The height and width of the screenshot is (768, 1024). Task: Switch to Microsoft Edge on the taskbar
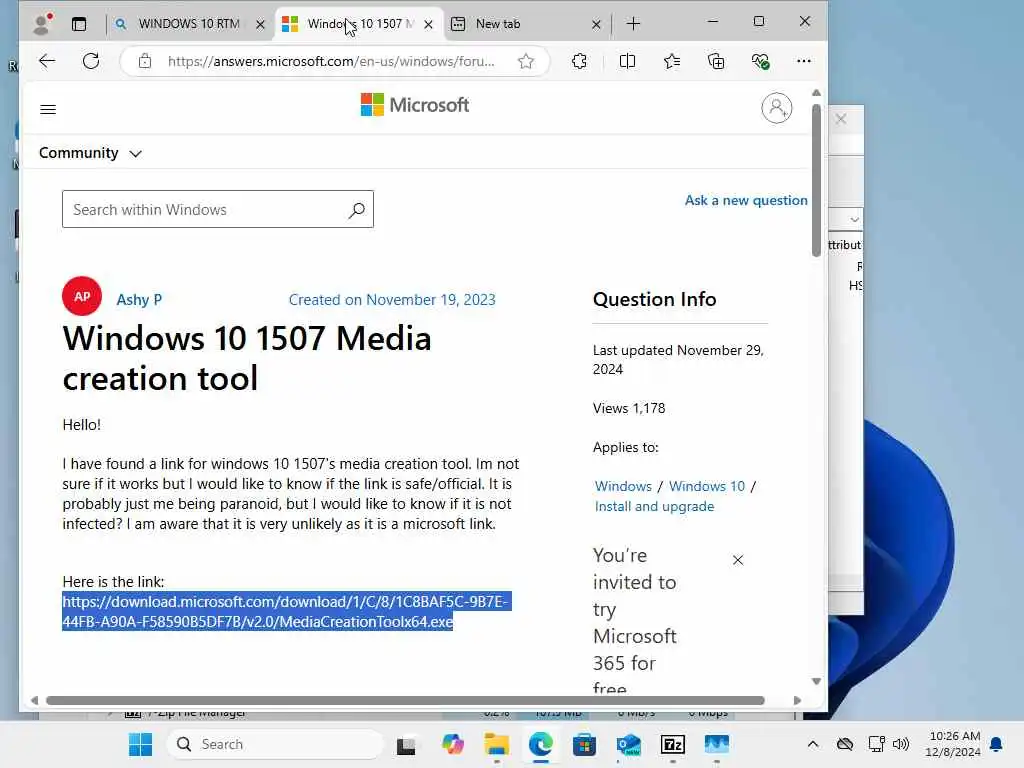[541, 744]
